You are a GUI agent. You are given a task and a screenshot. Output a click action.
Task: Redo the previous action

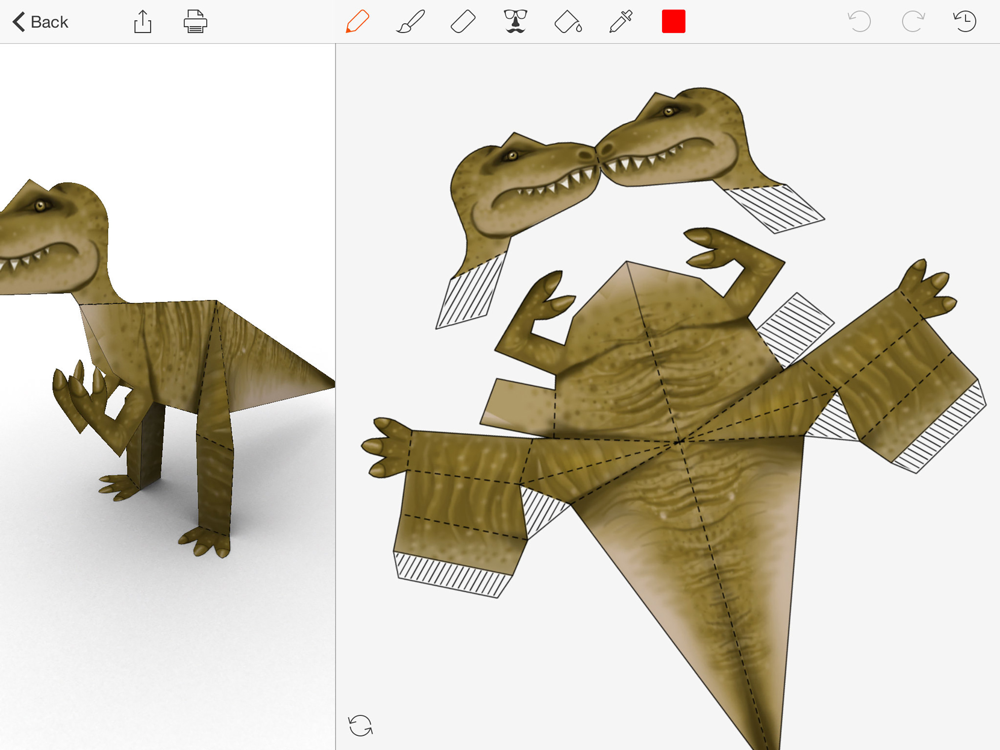(x=912, y=22)
